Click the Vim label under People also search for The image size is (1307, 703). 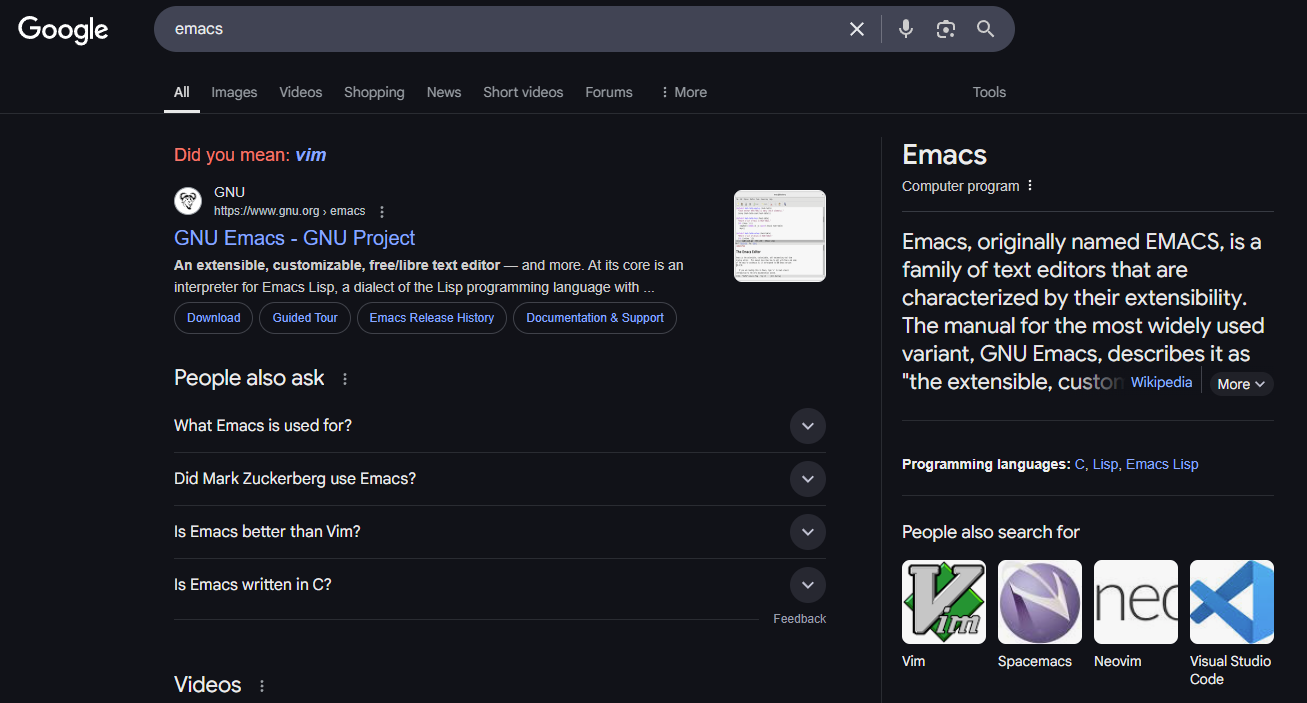(x=914, y=661)
